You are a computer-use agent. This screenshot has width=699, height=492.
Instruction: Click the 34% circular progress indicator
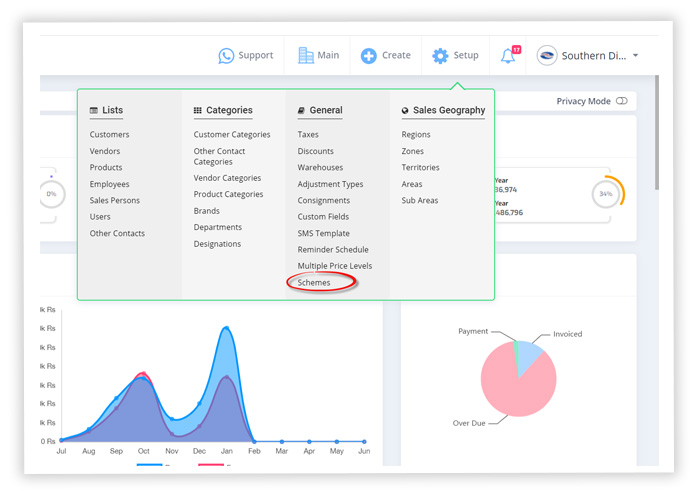(x=606, y=193)
